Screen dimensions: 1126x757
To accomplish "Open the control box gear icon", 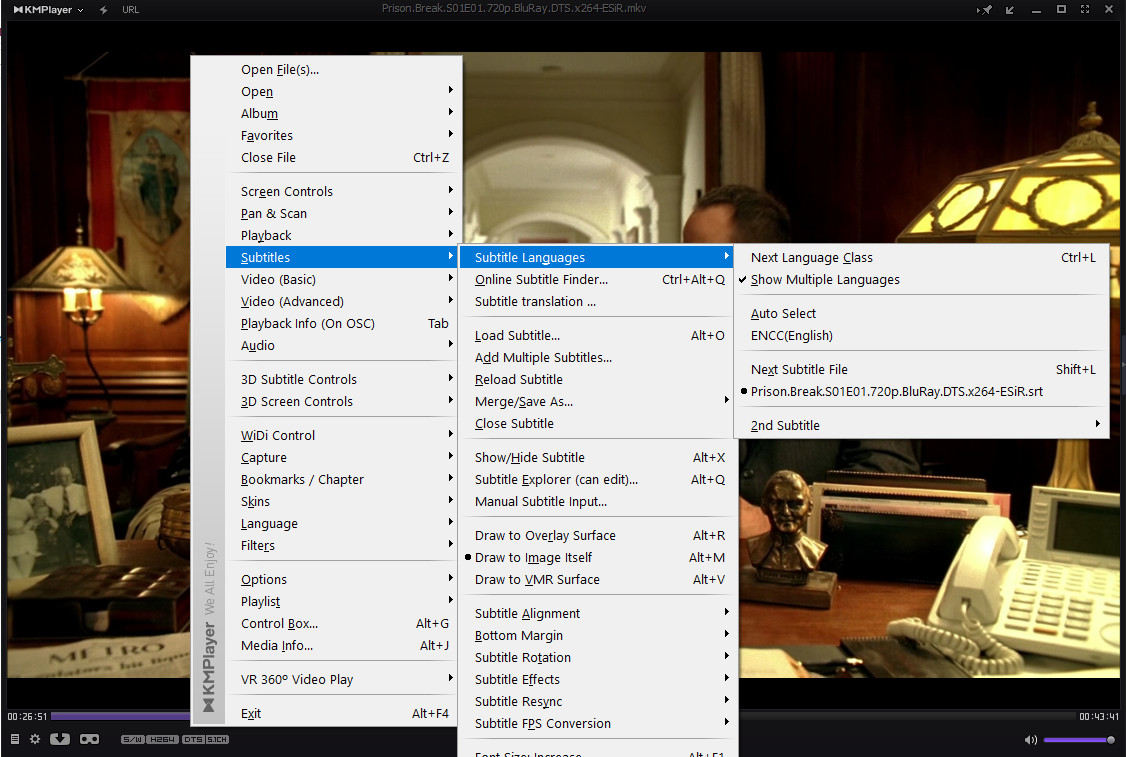I will tap(35, 739).
